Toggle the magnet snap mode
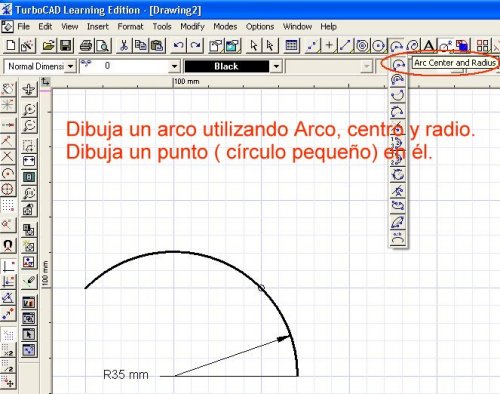 pos(8,246)
